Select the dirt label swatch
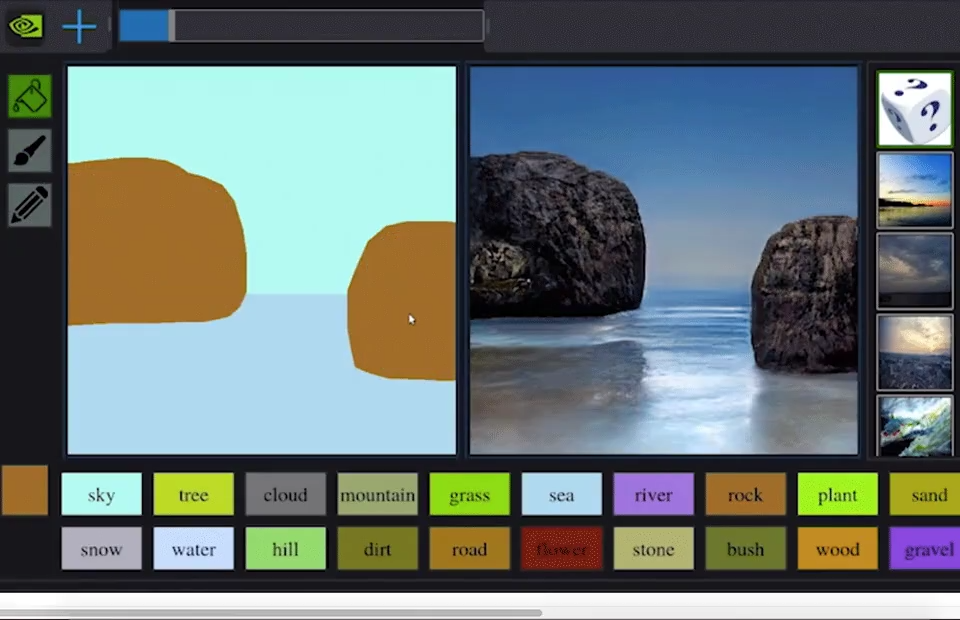Viewport: 960px width, 620px height. point(378,548)
